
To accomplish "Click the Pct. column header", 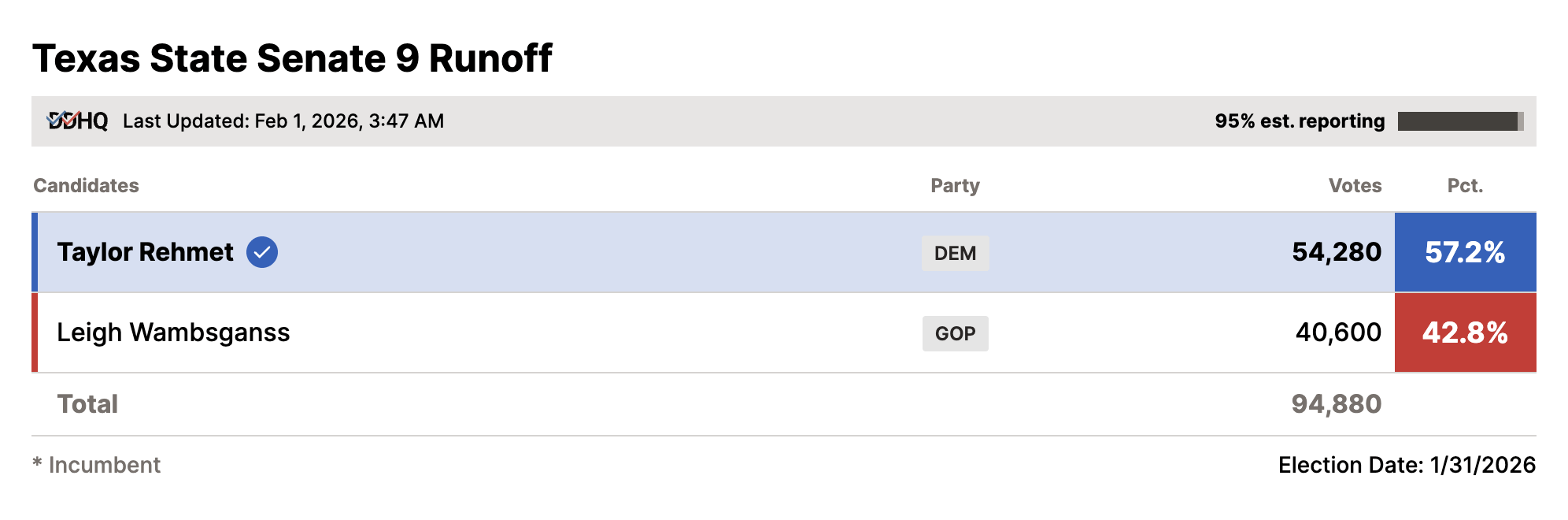I will tap(1465, 185).
